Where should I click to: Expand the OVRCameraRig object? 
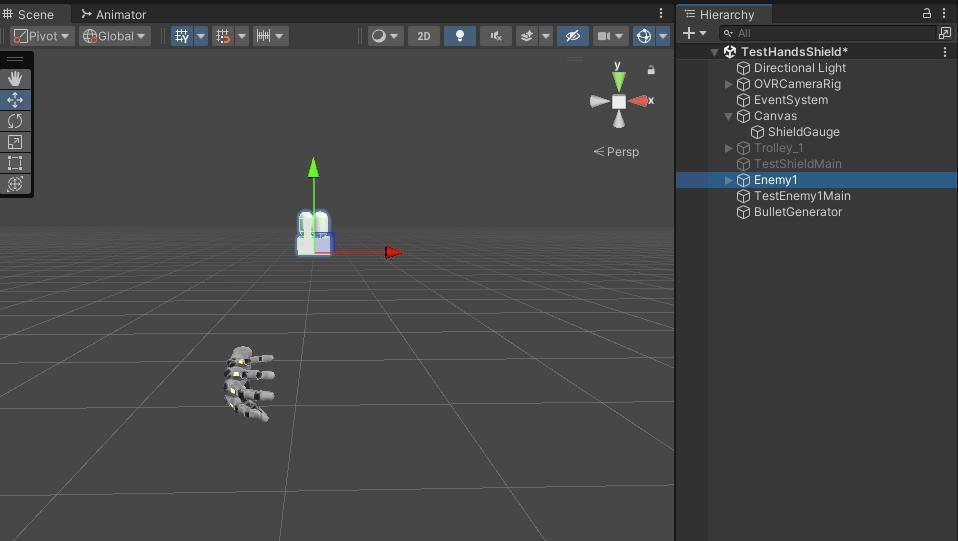(x=728, y=84)
